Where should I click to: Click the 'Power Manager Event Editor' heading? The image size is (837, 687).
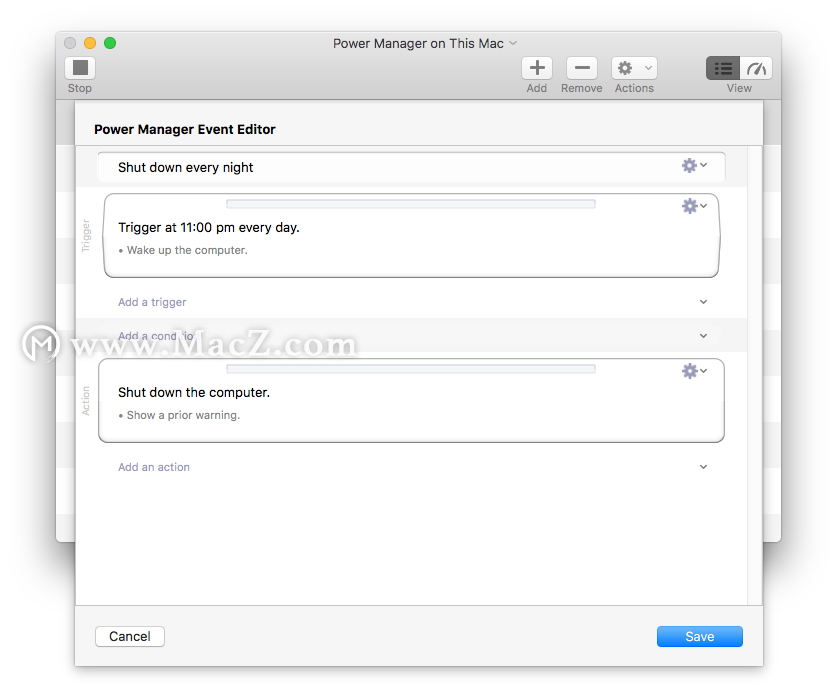(x=185, y=130)
